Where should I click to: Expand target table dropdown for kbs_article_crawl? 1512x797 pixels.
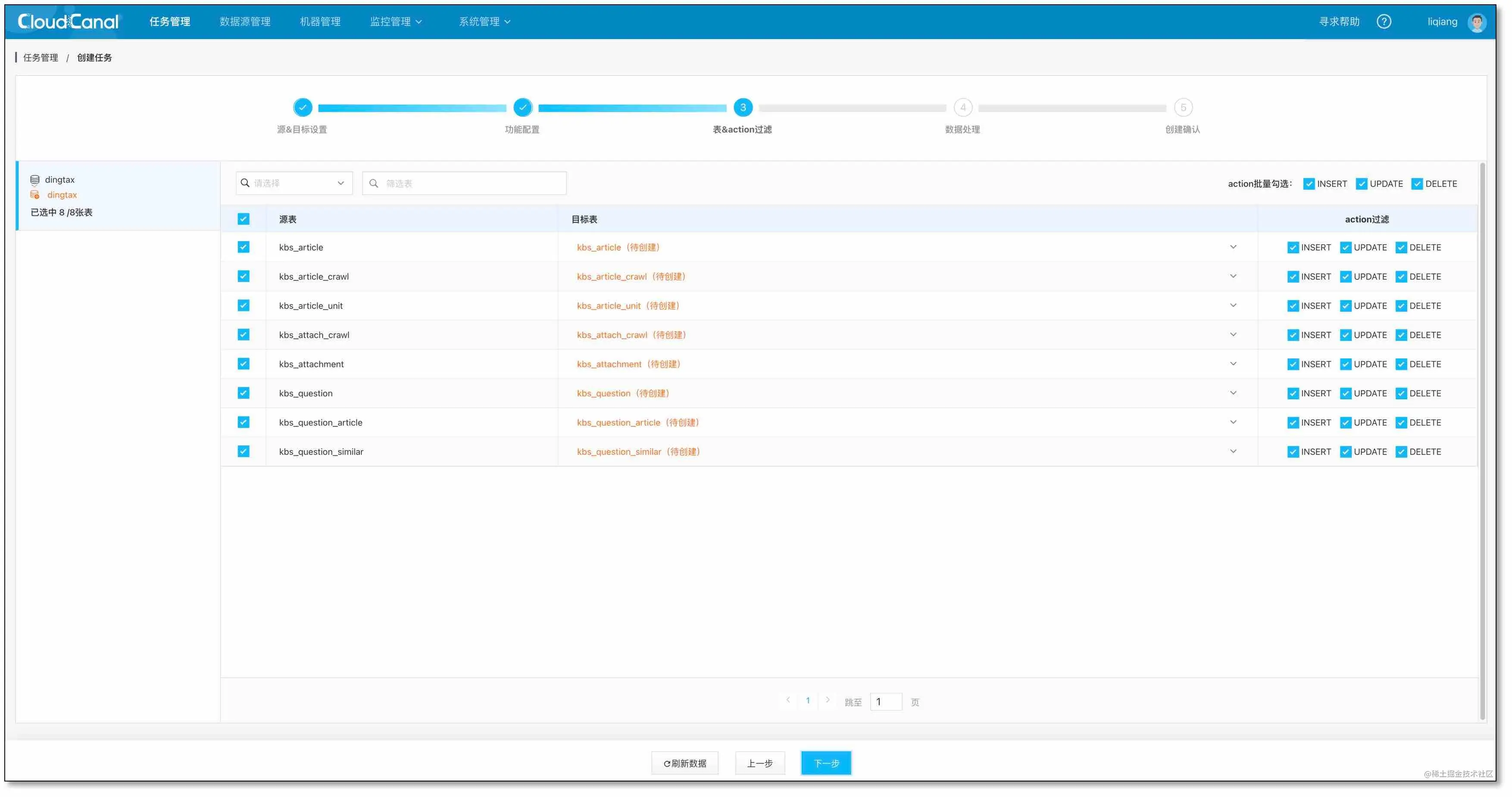click(x=1233, y=277)
